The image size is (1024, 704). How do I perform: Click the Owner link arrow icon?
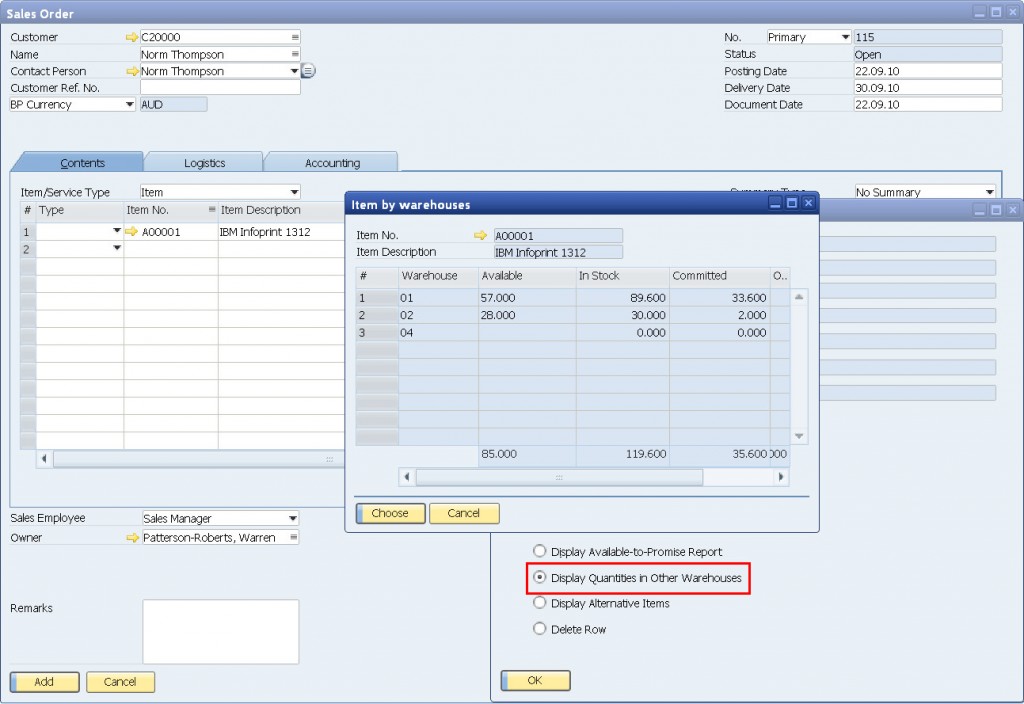tap(131, 538)
